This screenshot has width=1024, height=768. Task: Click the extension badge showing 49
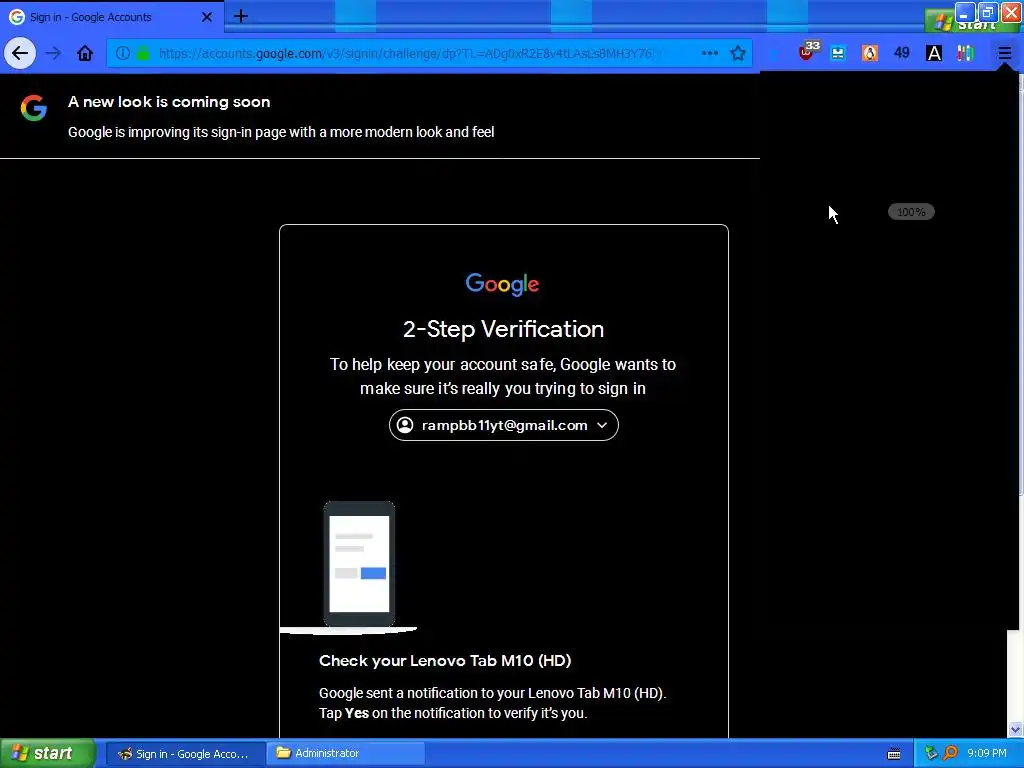(902, 53)
